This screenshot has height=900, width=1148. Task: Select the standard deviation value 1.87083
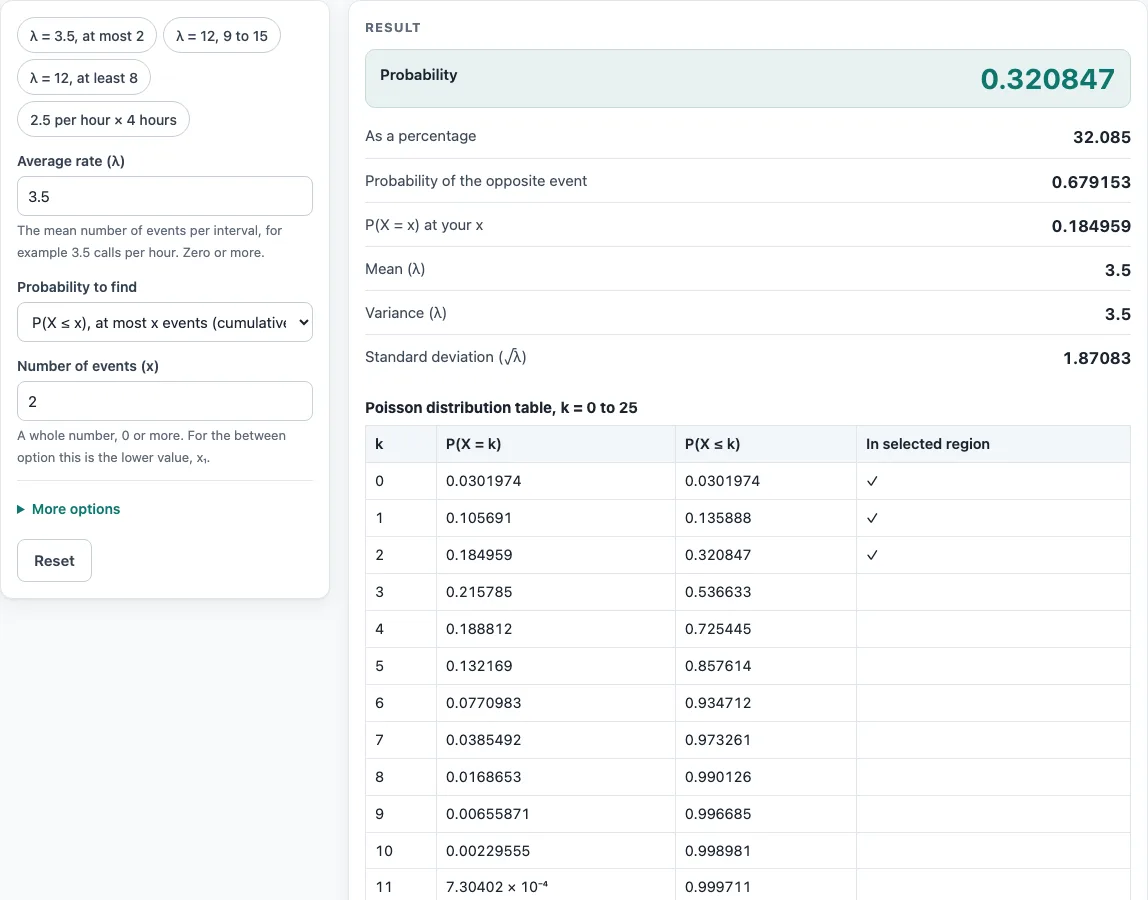coord(1097,358)
